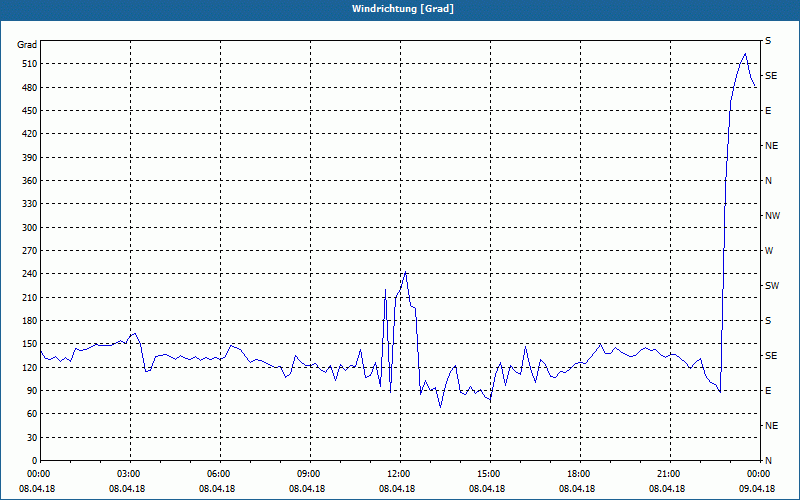The image size is (800, 500).
Task: Click the 0 value at the y-axis origin
Action: coord(34,461)
